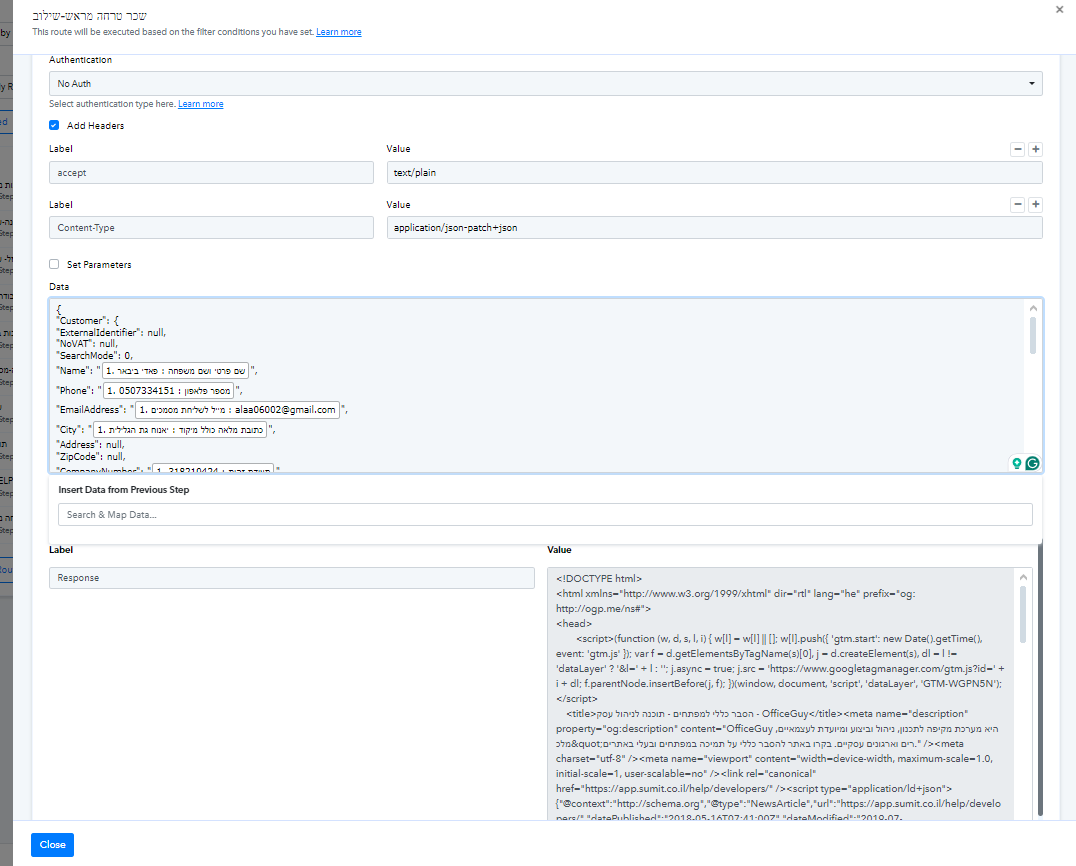
Task: Enable the Set Parameters checkbox
Action: 54,264
